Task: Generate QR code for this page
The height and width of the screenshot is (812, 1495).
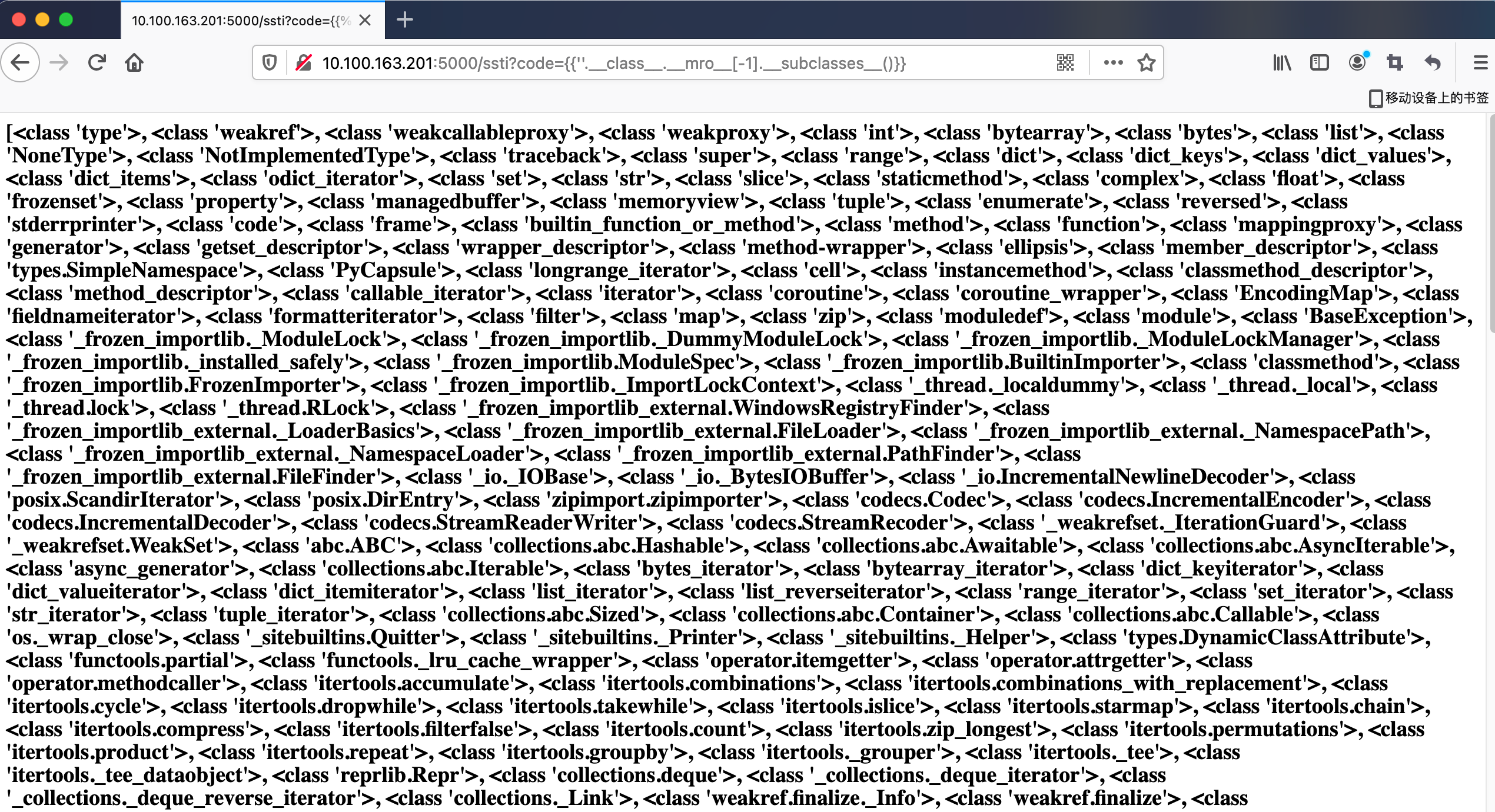Action: [1065, 62]
